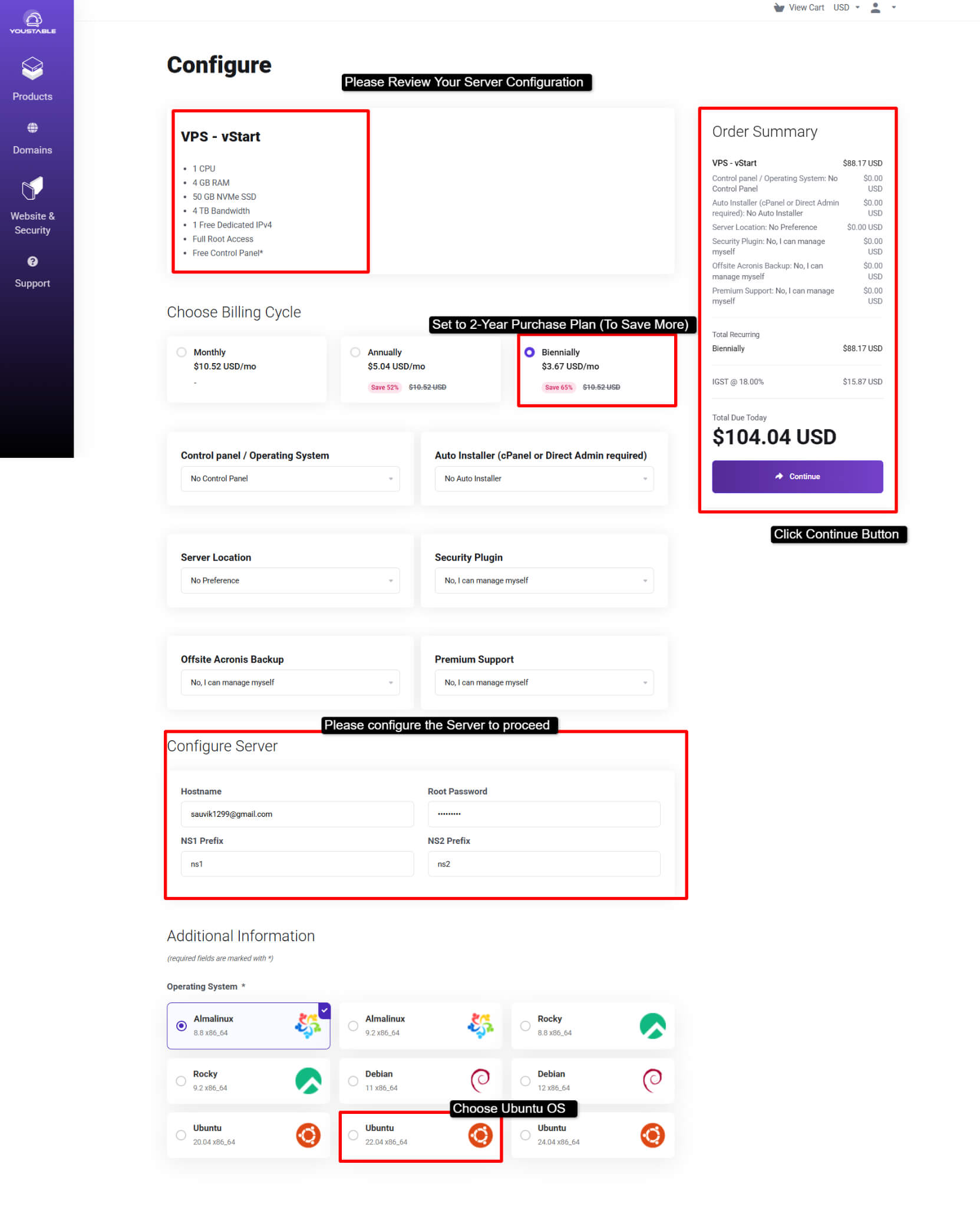The height and width of the screenshot is (1207, 980).
Task: Click the Almalinux 8.8 logo icon
Action: click(x=308, y=1025)
